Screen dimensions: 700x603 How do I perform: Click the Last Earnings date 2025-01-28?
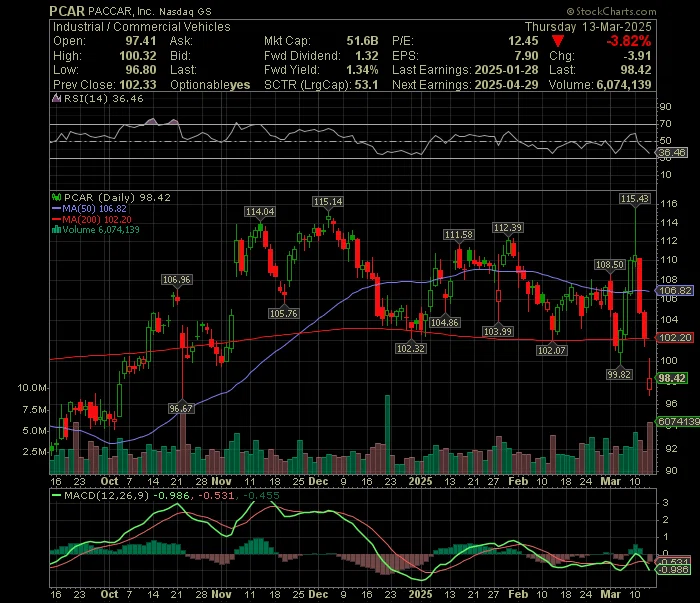506,70
